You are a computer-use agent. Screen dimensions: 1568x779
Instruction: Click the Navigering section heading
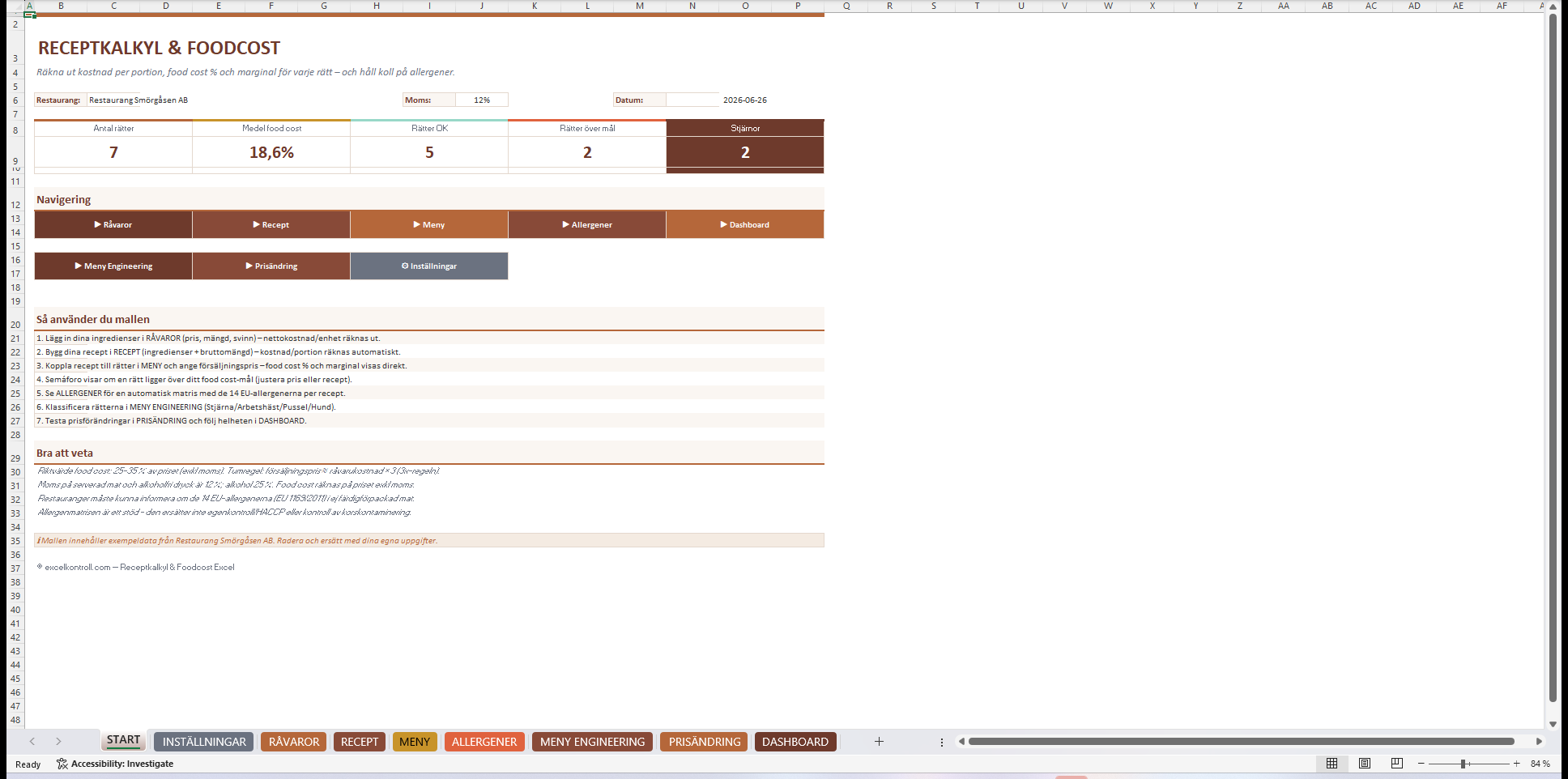[x=63, y=199]
